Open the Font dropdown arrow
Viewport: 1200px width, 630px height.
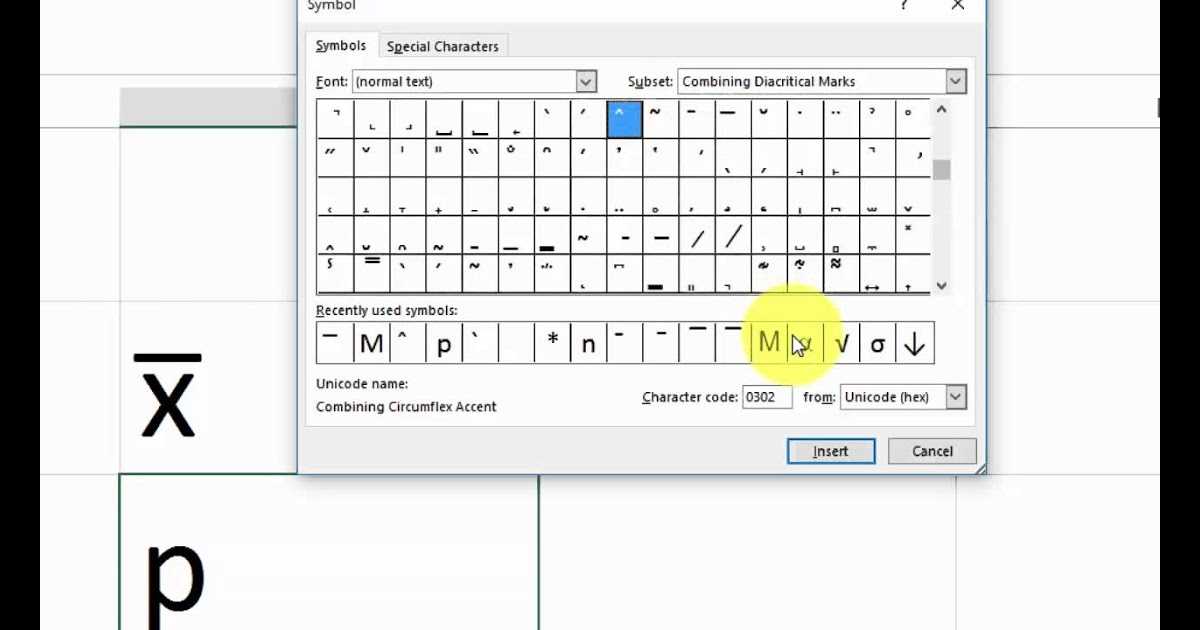[x=586, y=82]
